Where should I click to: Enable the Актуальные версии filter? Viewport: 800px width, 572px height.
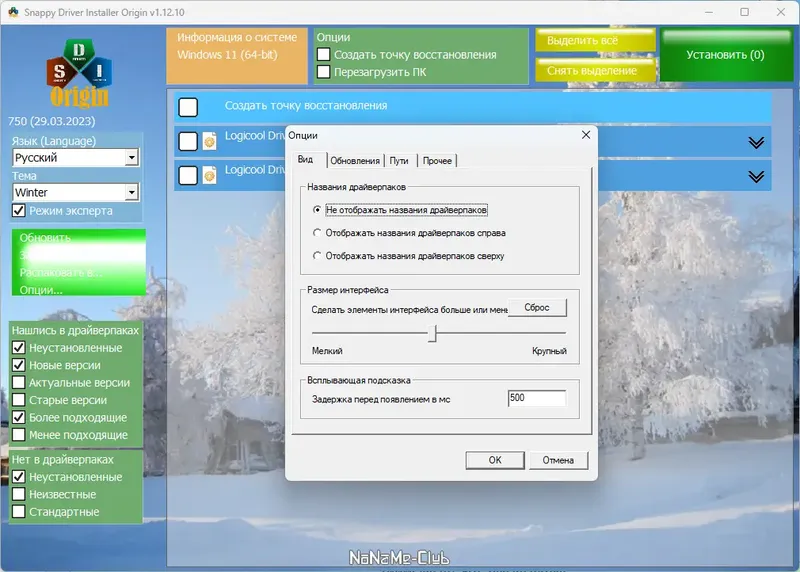click(x=19, y=382)
